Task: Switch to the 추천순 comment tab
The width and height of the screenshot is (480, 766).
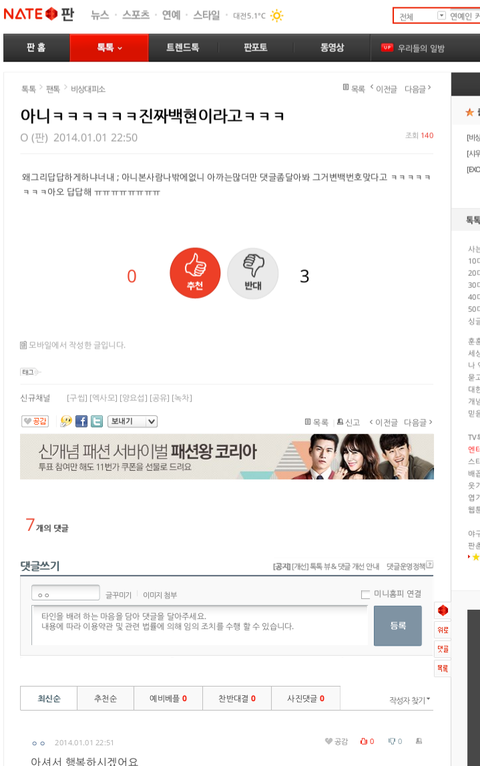Action: click(x=105, y=699)
